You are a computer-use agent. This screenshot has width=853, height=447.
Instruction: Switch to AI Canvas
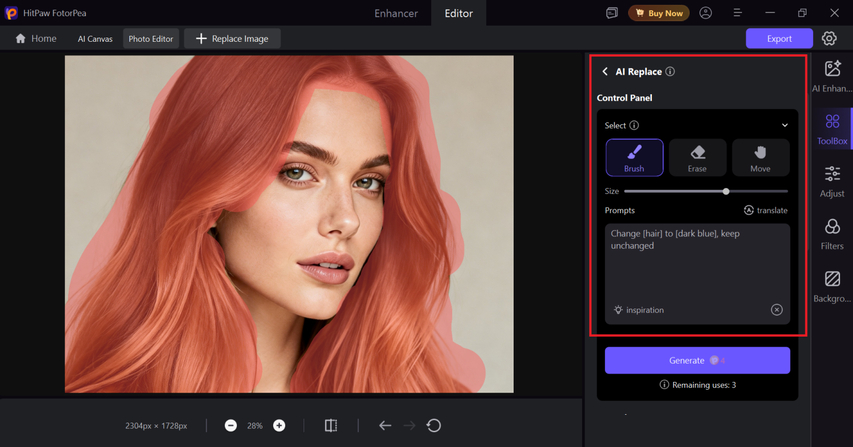coord(95,39)
